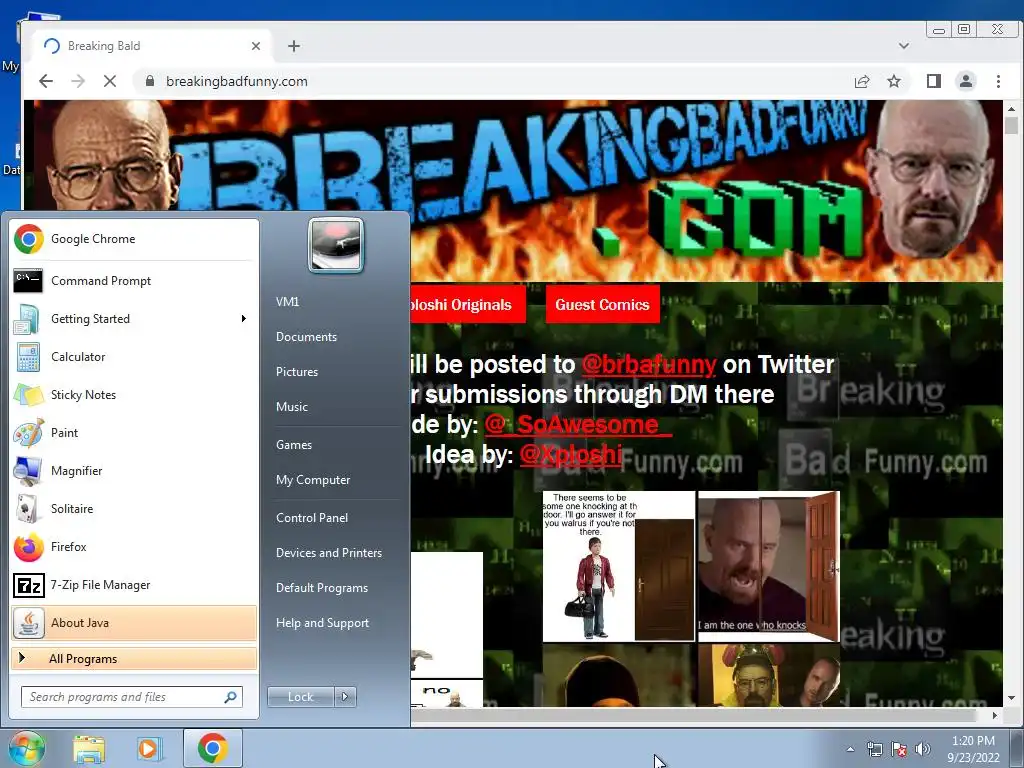Screen dimensions: 1024x768
Task: Close the Breaking Bald tab
Action: [x=256, y=46]
